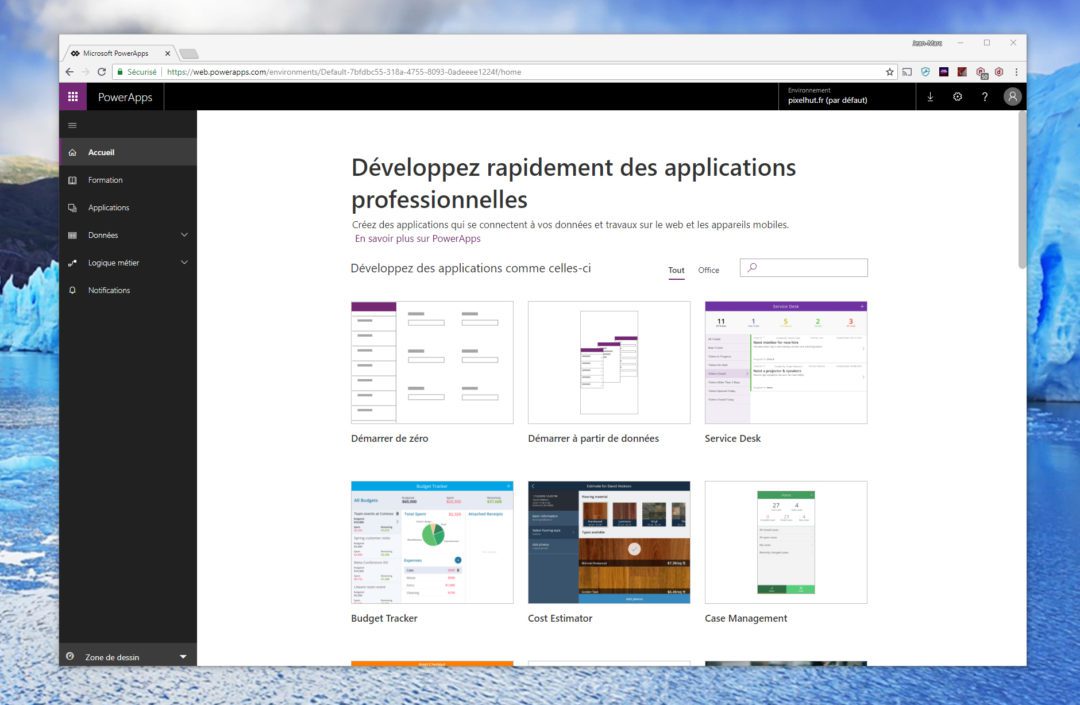This screenshot has width=1080, height=705.
Task: Open the PowerApps settings gear
Action: click(x=957, y=96)
